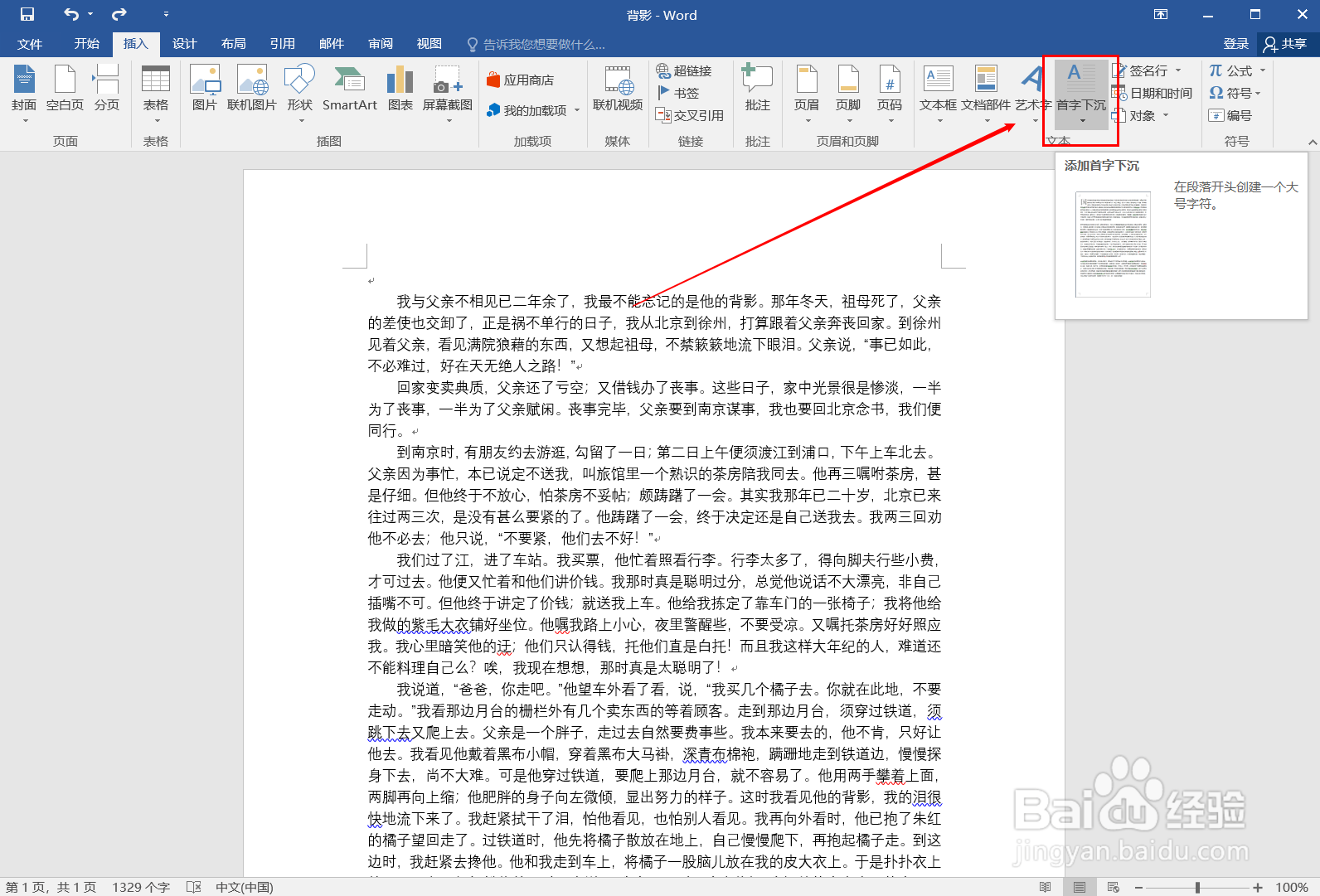This screenshot has width=1320, height=896.
Task: Expand the 签名行 signature line dropdown arrow
Action: [x=1178, y=70]
